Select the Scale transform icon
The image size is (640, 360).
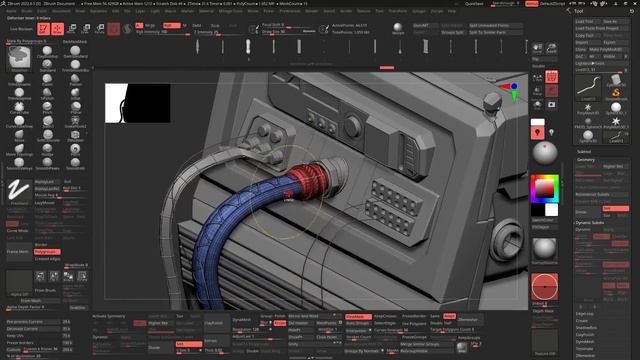click(x=85, y=29)
